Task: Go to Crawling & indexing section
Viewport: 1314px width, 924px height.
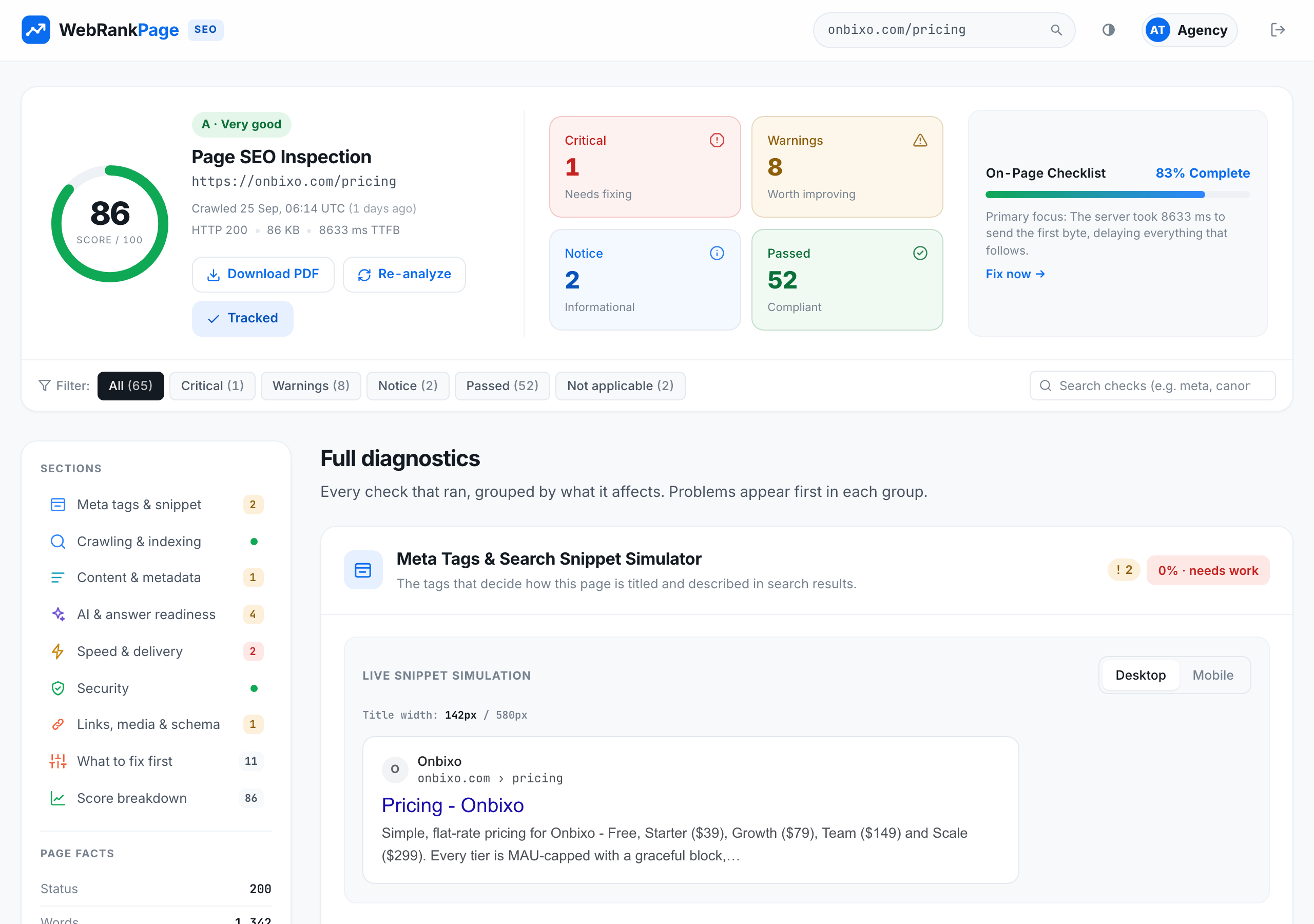Action: [x=156, y=542]
